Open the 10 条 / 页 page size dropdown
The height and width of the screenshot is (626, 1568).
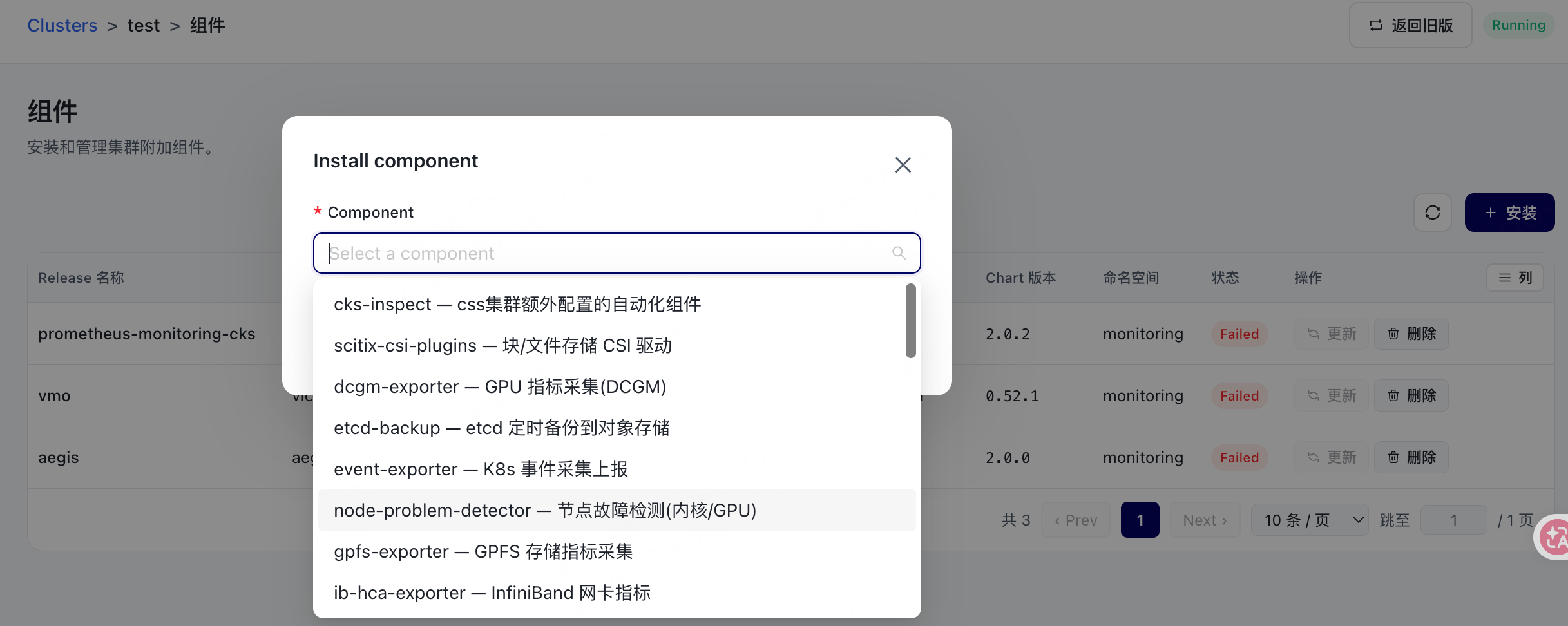tap(1310, 520)
